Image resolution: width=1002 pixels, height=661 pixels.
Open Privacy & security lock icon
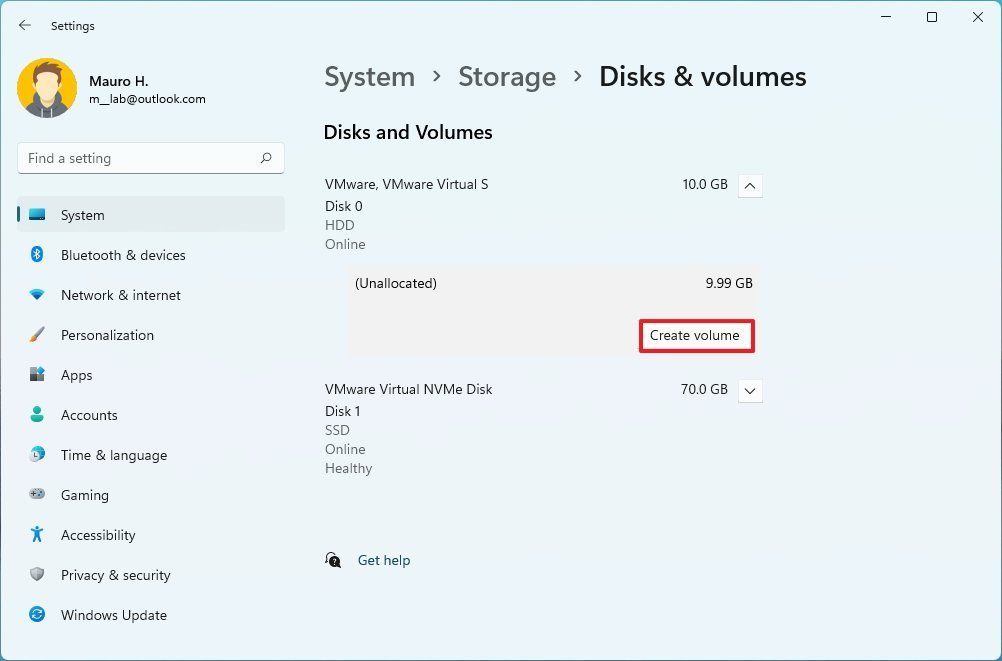(37, 575)
